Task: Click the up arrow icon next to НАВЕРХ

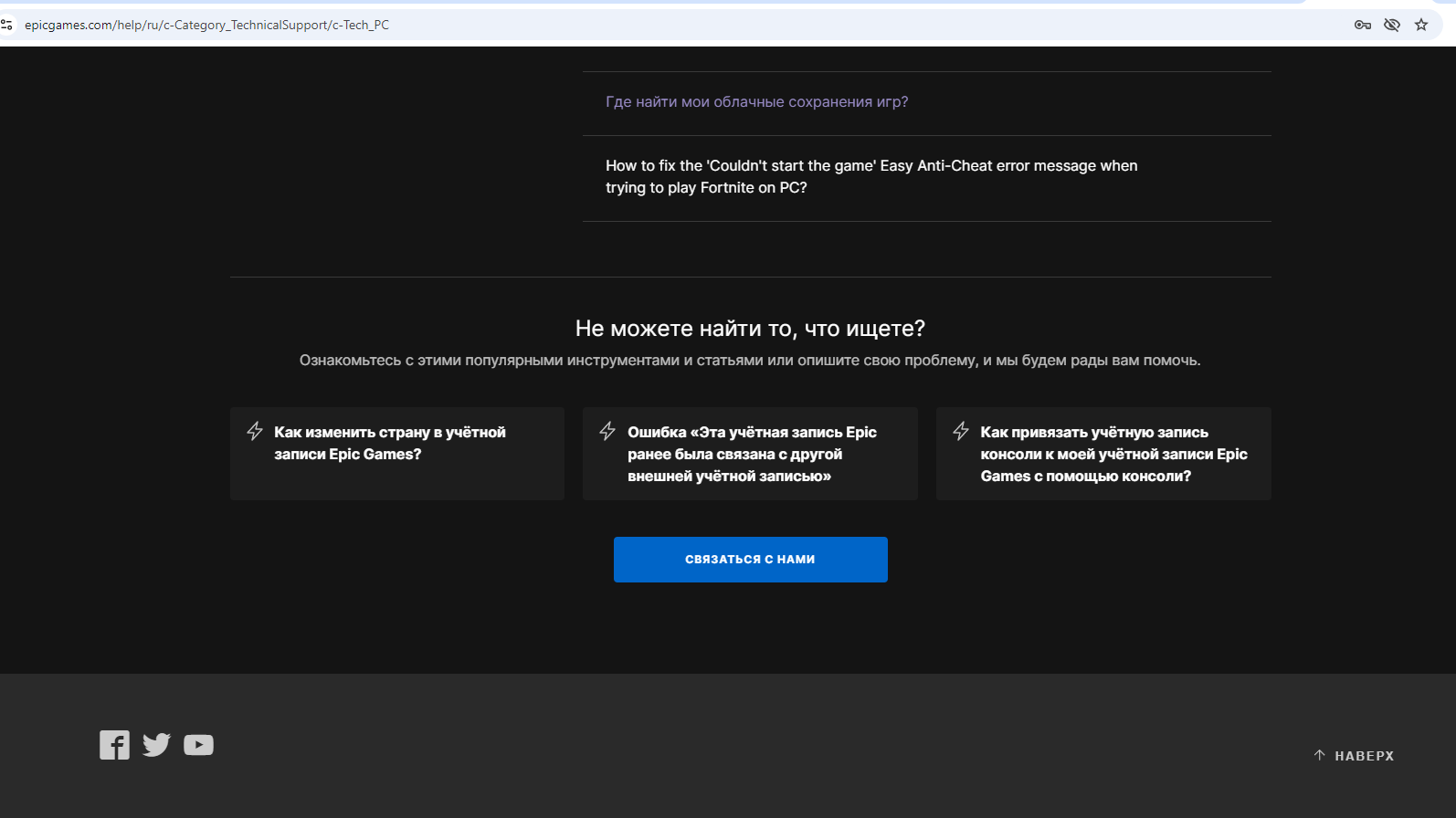Action: pos(1320,755)
